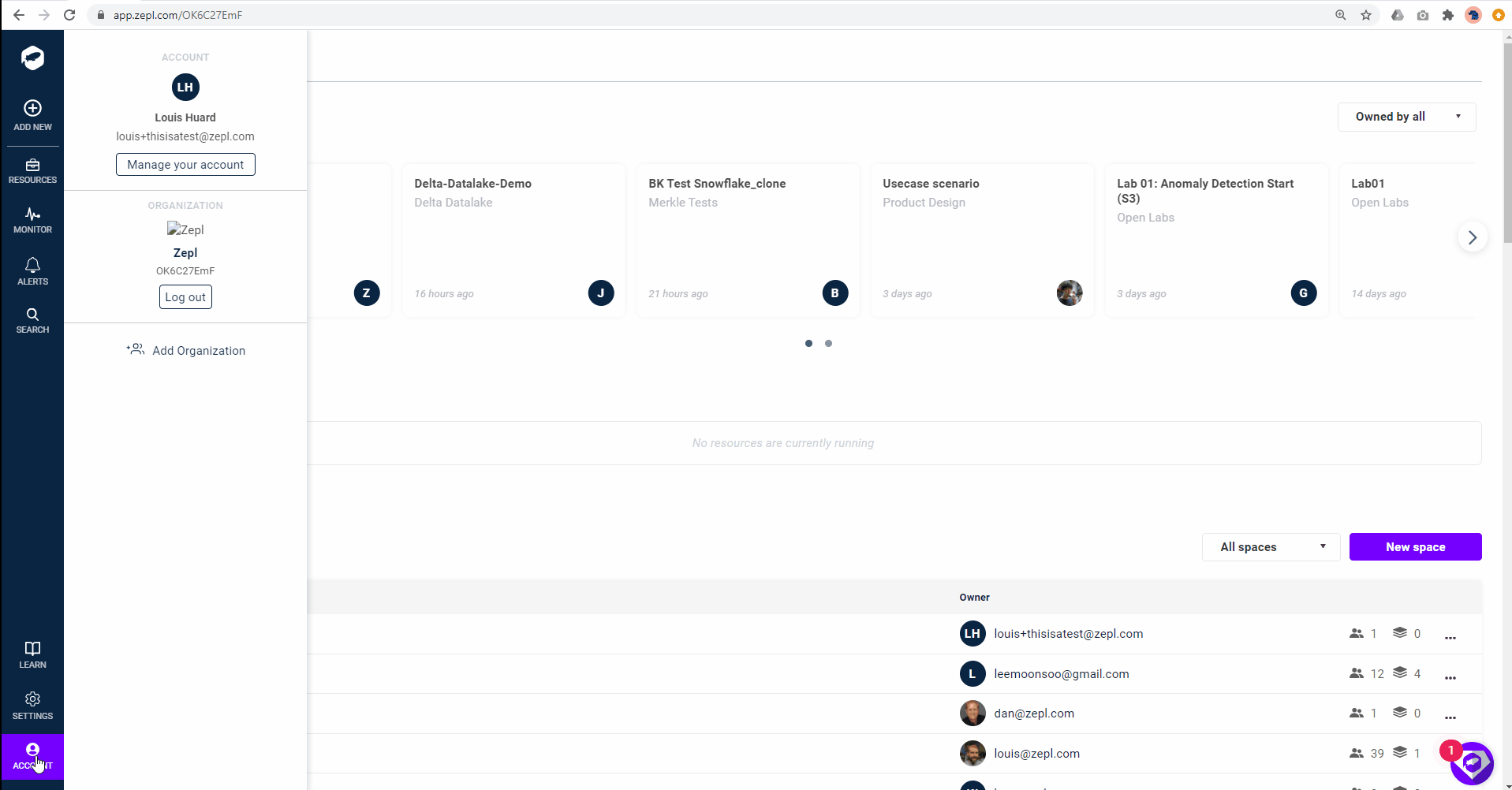The height and width of the screenshot is (790, 1512).
Task: Open Search in the sidebar
Action: tap(32, 320)
